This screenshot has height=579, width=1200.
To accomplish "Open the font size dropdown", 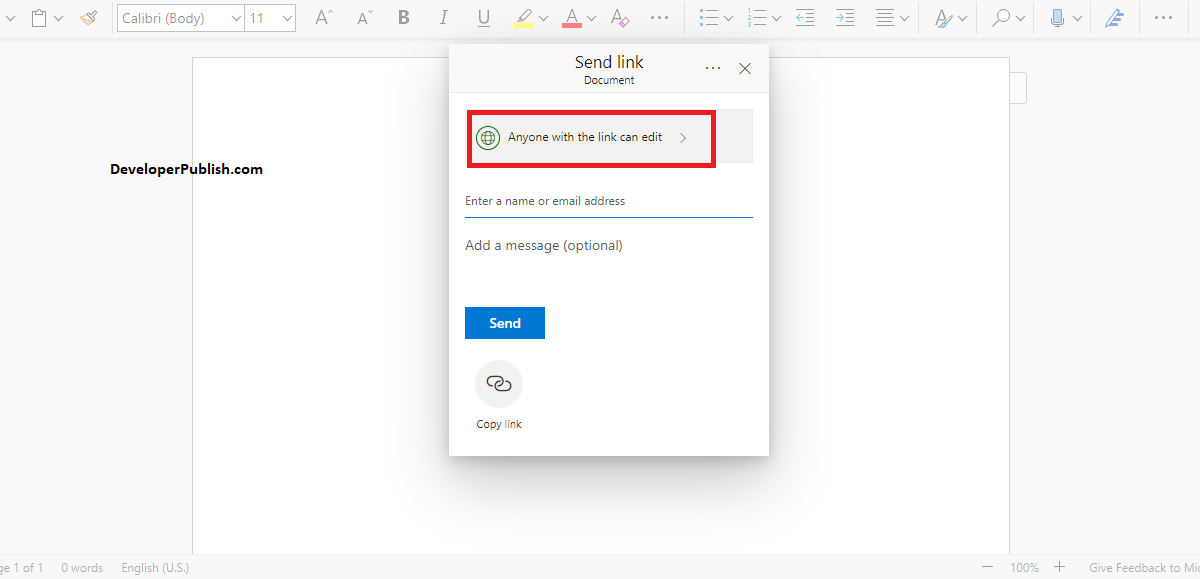I will click(x=287, y=17).
